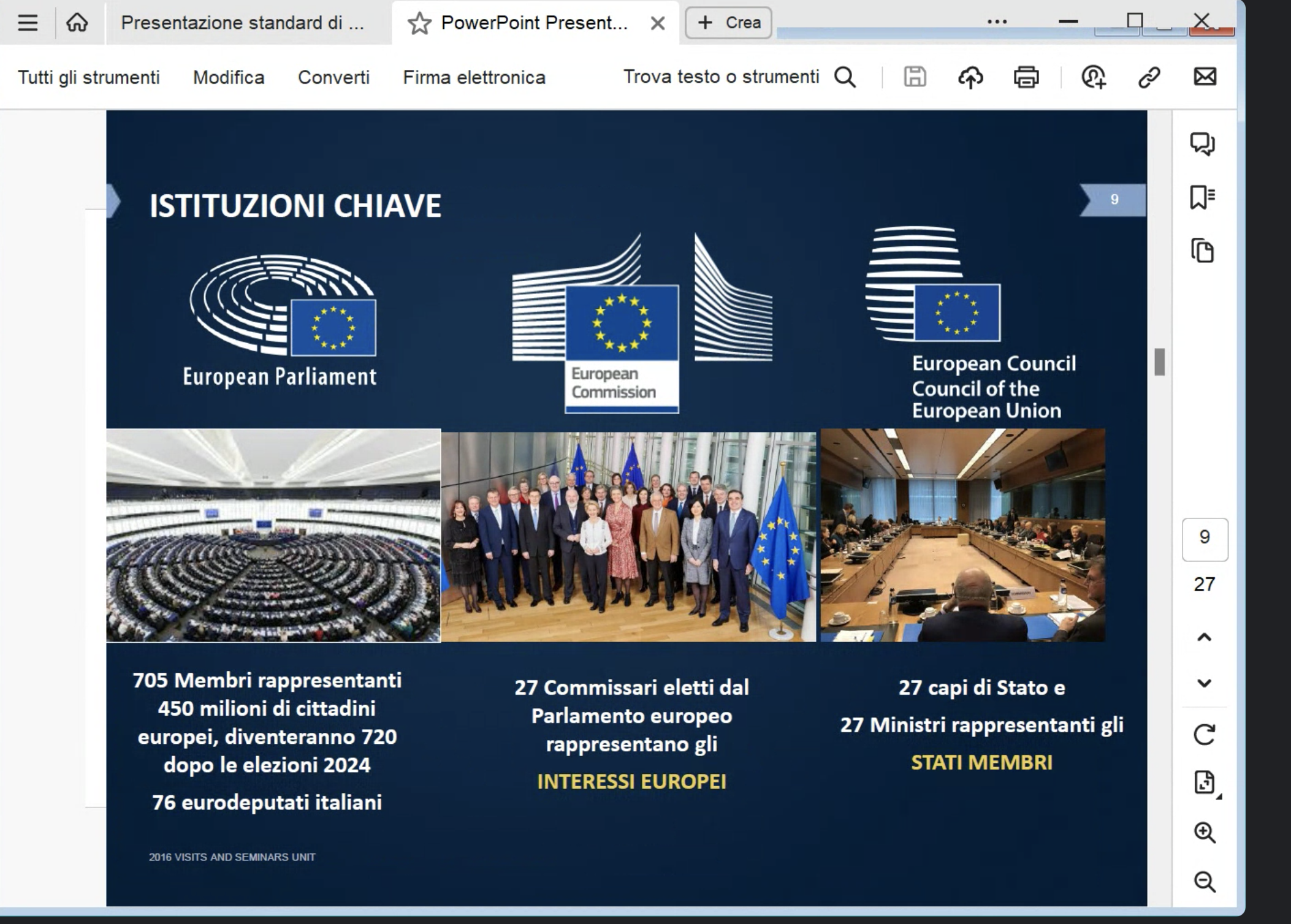The image size is (1291, 924).
Task: Go to Acrobat Home view
Action: 77,23
